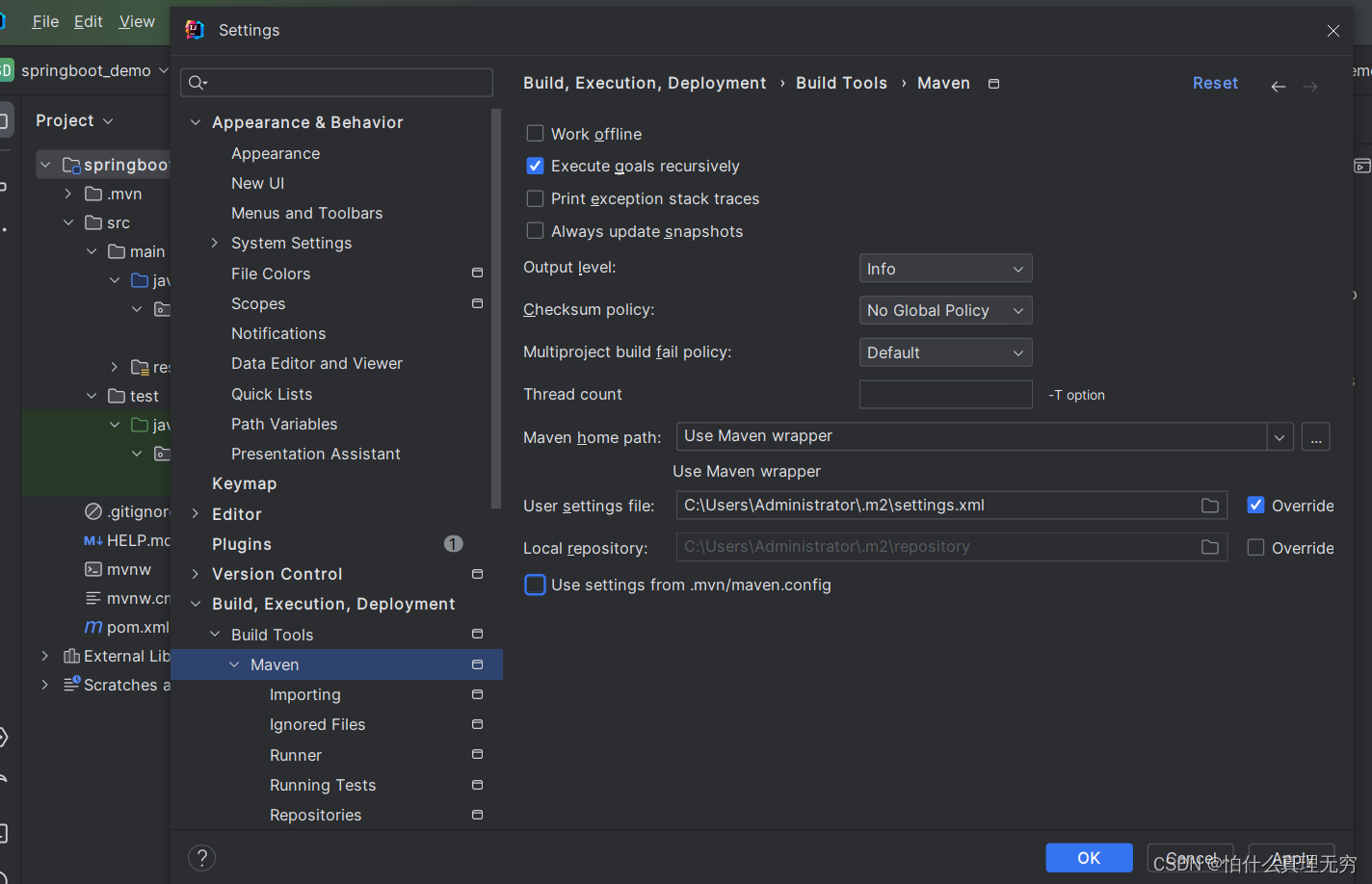Screen dimensions: 1372x884
Task: Click project-level icon on File Colors row
Action: [477, 273]
